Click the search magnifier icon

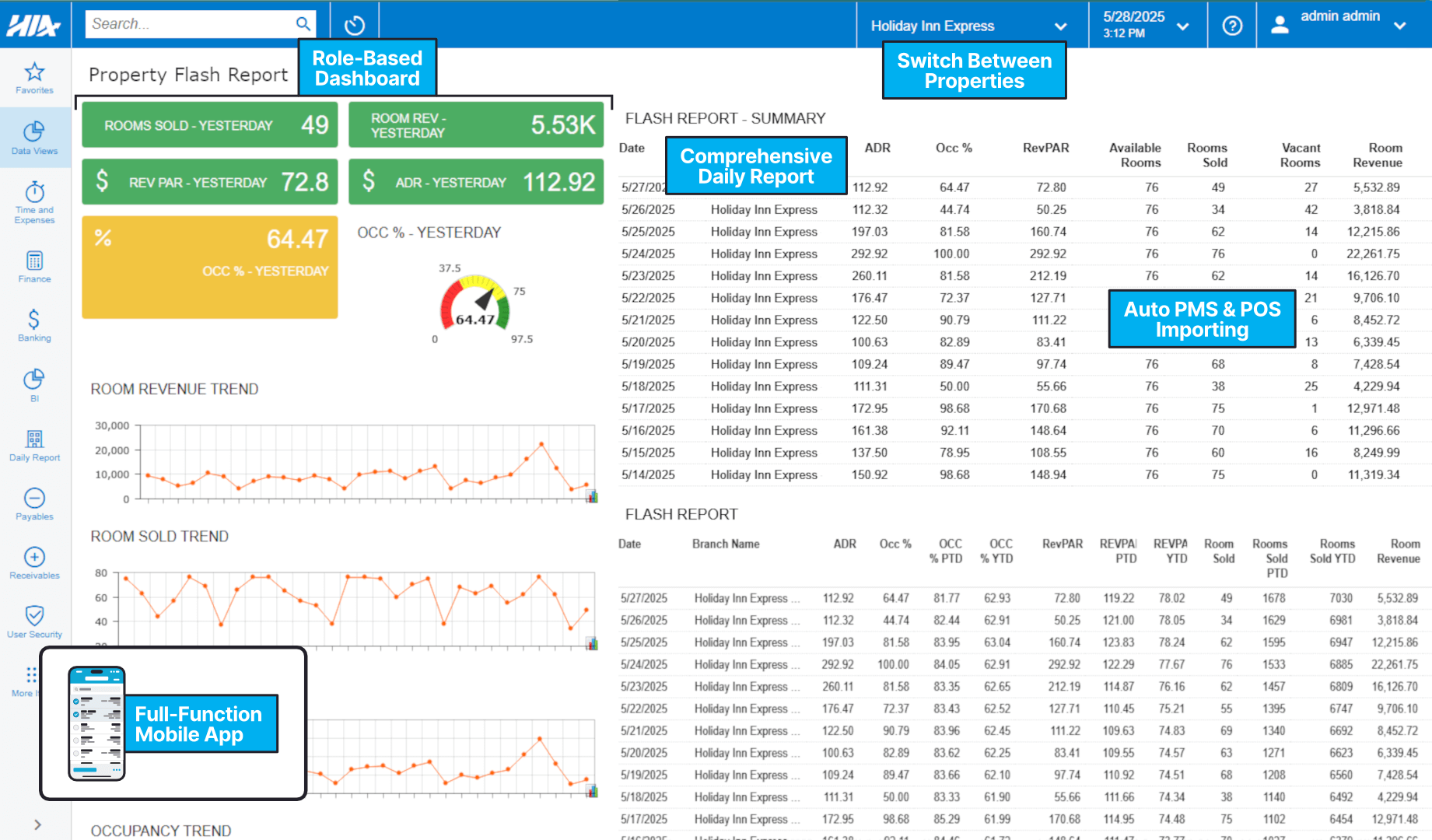(x=303, y=24)
